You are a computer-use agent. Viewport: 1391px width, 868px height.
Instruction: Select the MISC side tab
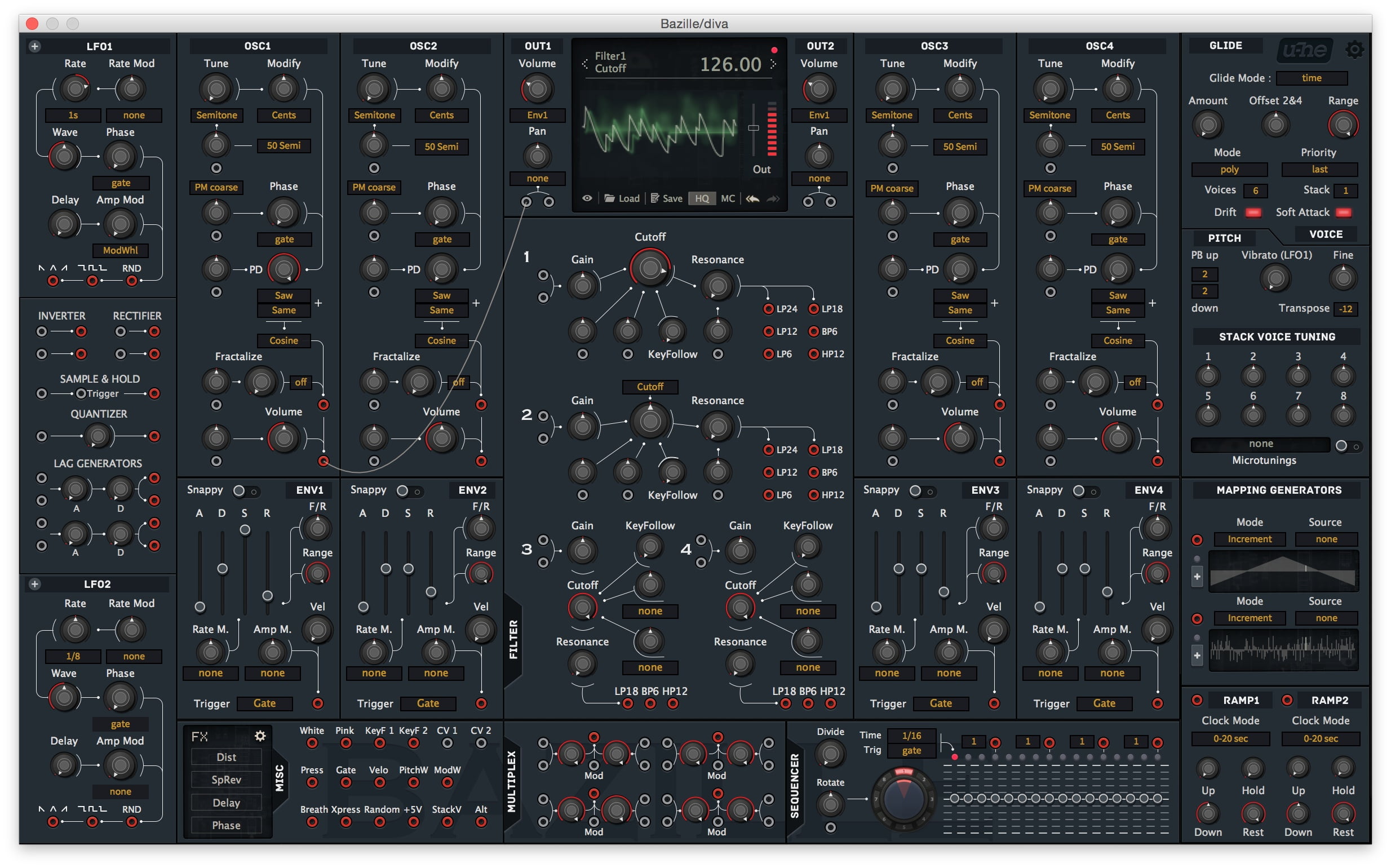280,778
